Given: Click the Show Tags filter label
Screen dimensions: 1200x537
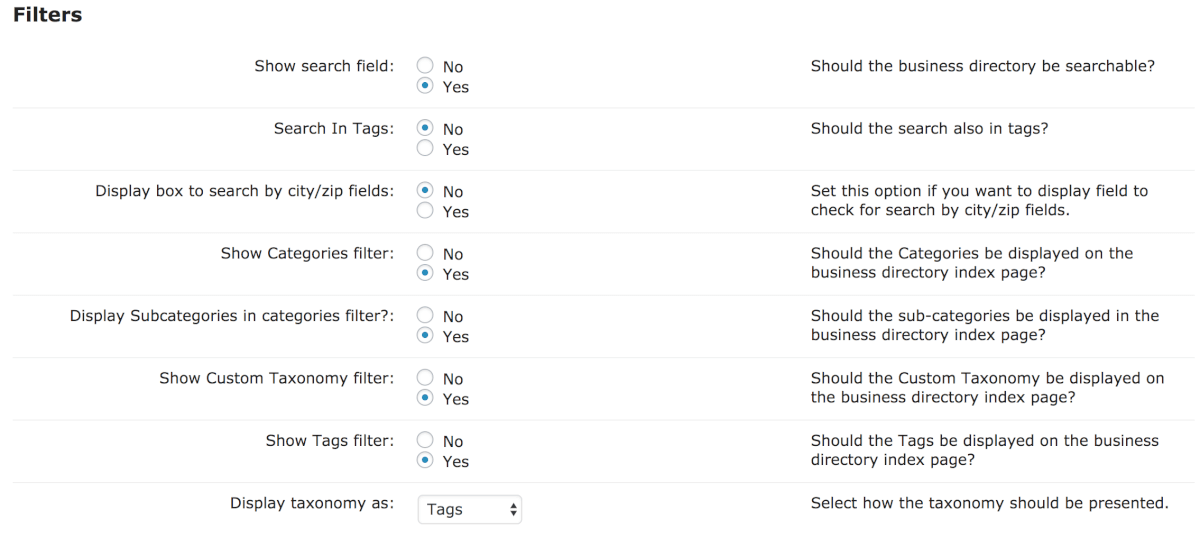Looking at the screenshot, I should (330, 441).
